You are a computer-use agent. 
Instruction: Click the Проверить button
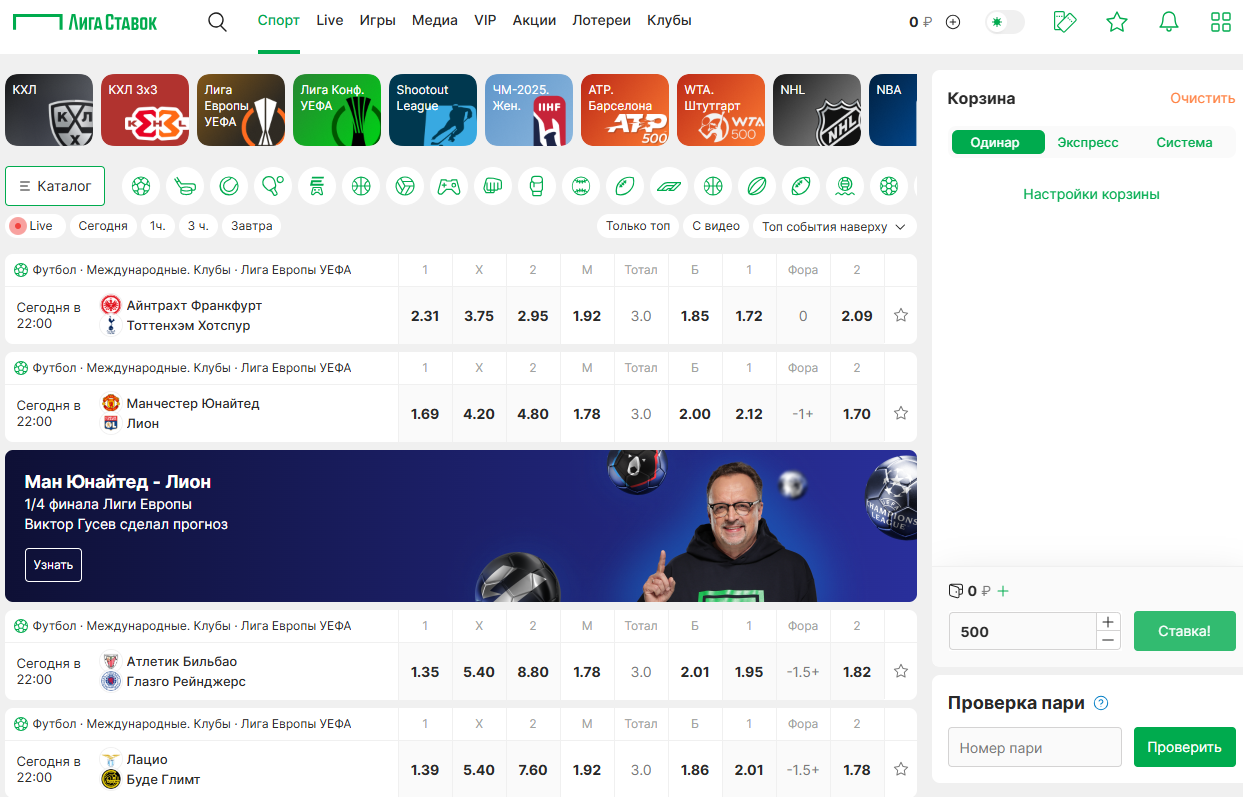(1185, 747)
